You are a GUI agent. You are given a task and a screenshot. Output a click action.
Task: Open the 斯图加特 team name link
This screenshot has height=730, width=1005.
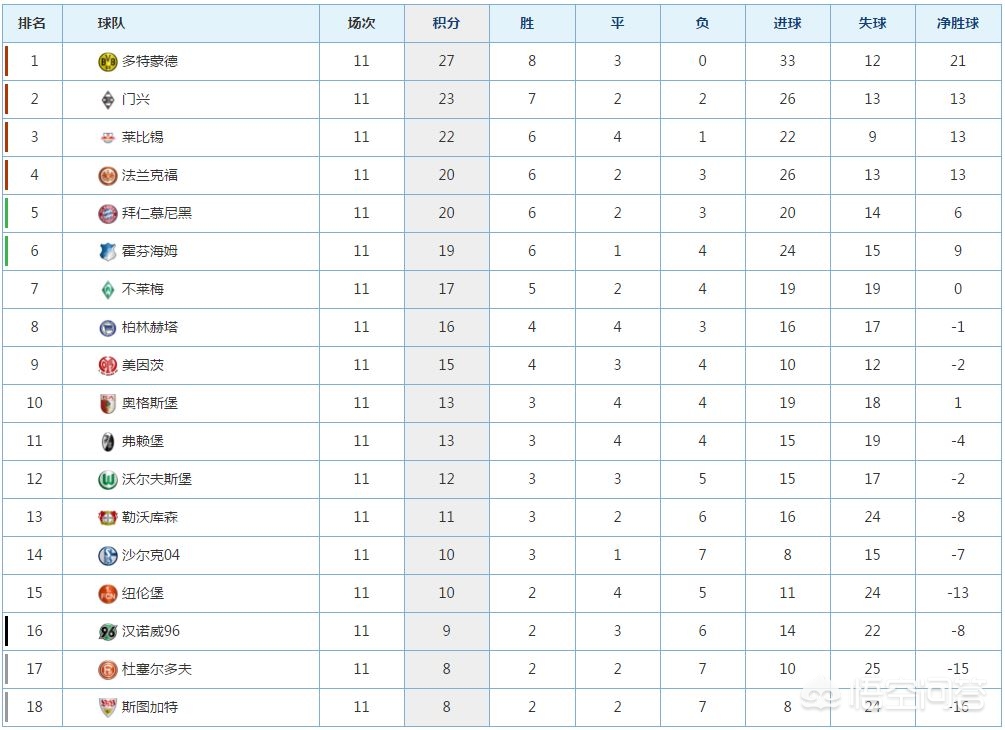(150, 707)
